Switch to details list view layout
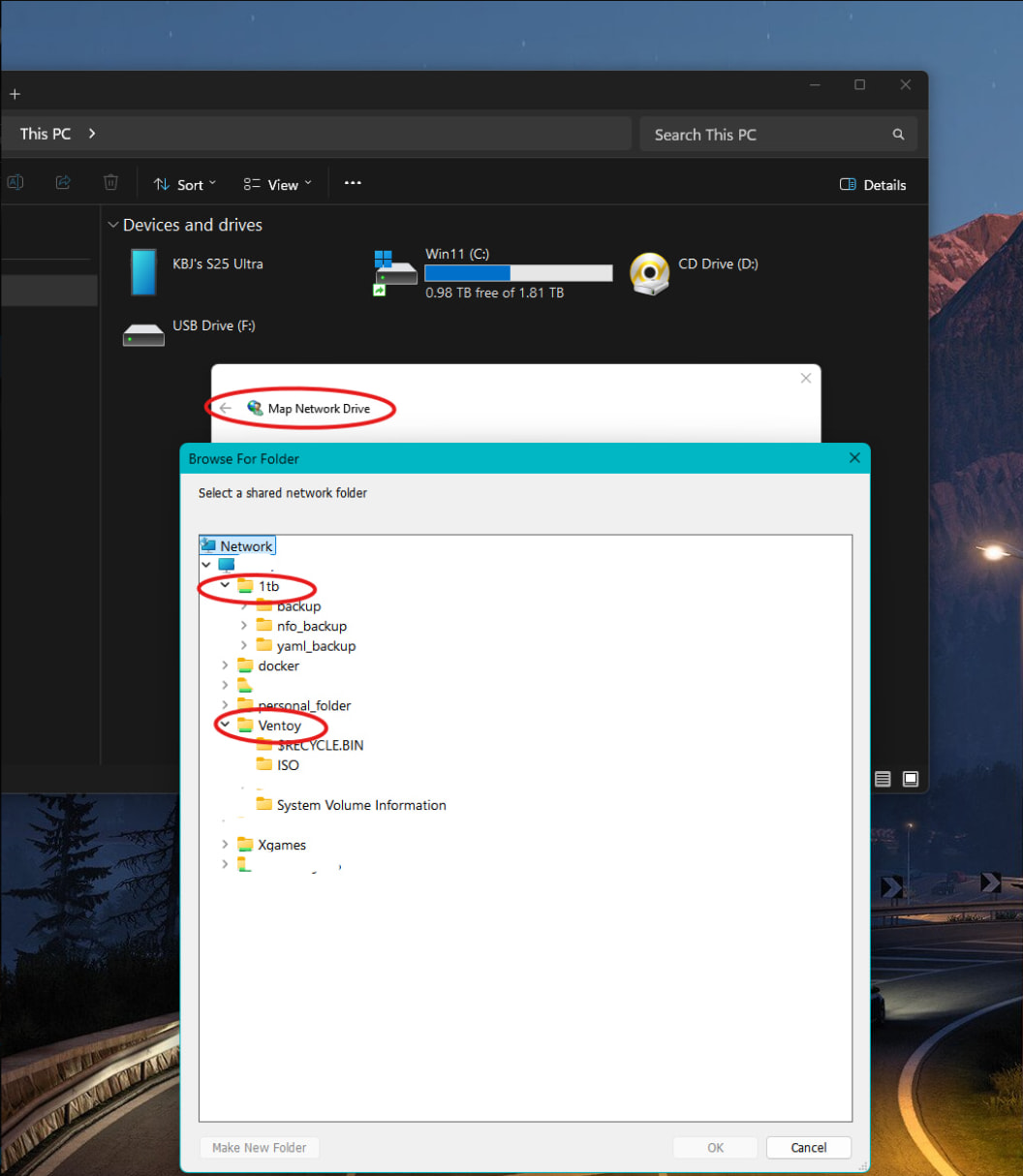The image size is (1023, 1176). [x=883, y=779]
